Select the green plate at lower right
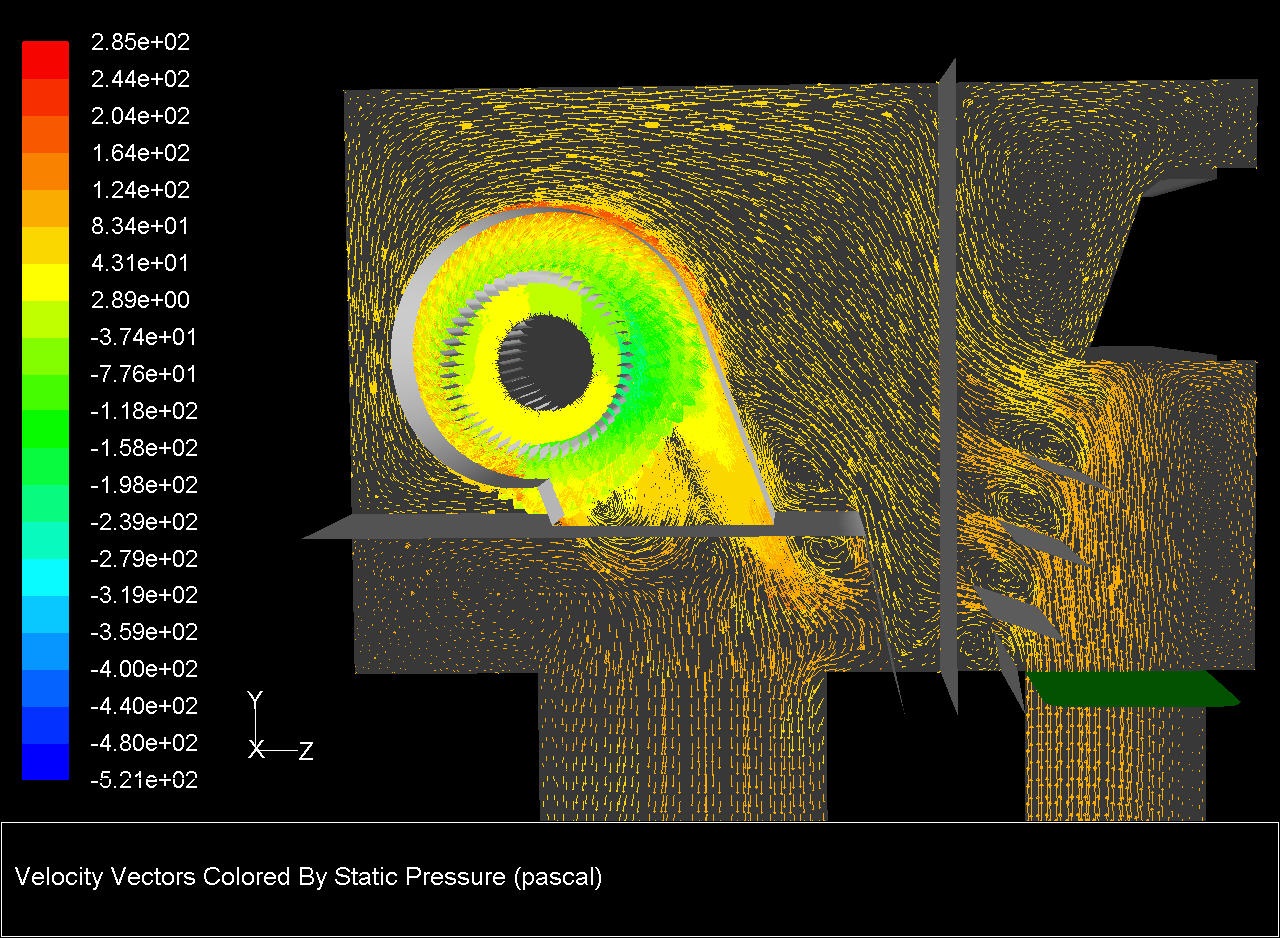 pyautogui.click(x=1130, y=687)
